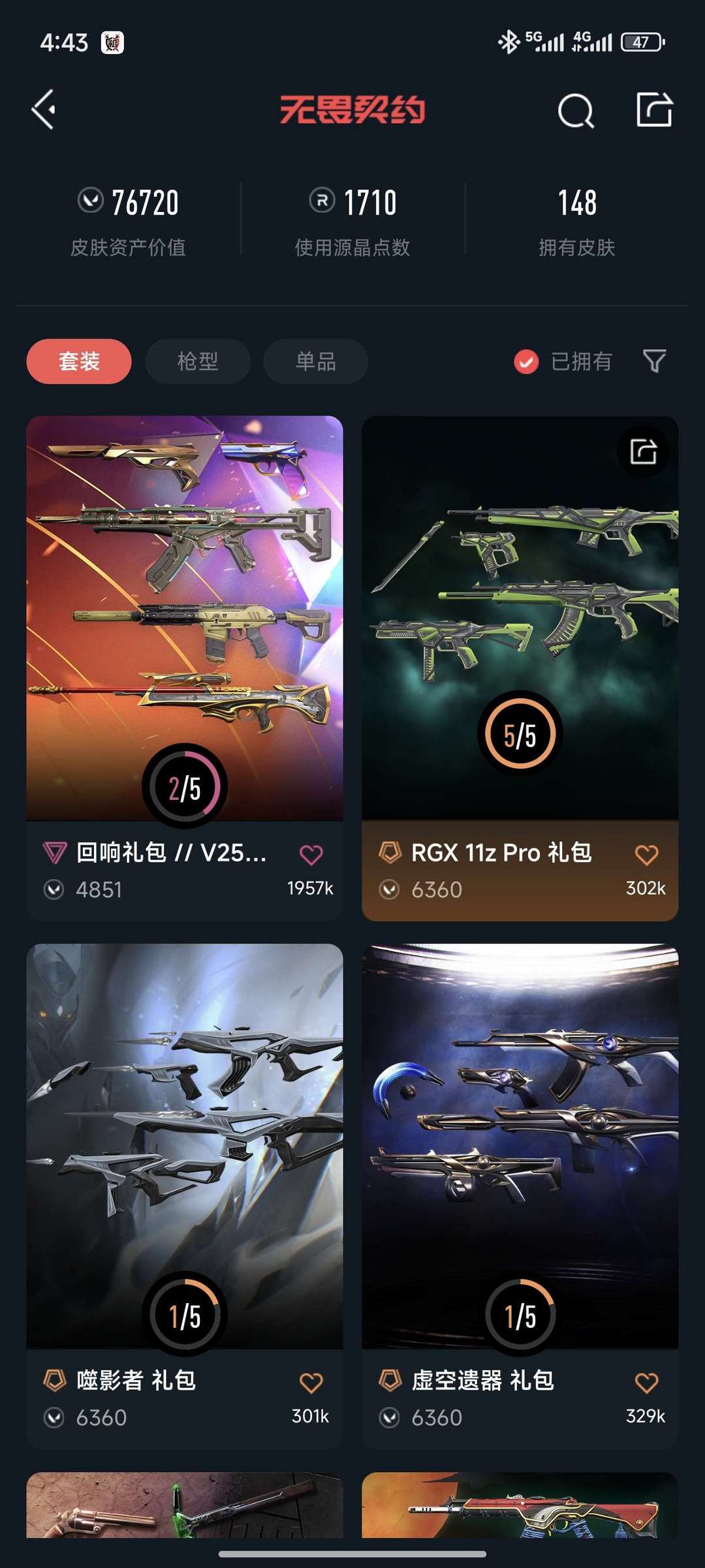Click the VP coin icon beside 76720
Screen dimensions: 705x1568
[x=90, y=200]
